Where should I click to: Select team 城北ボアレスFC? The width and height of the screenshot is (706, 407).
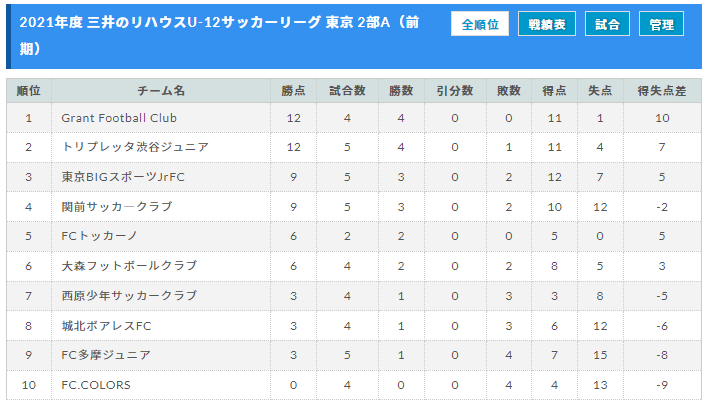[106, 326]
